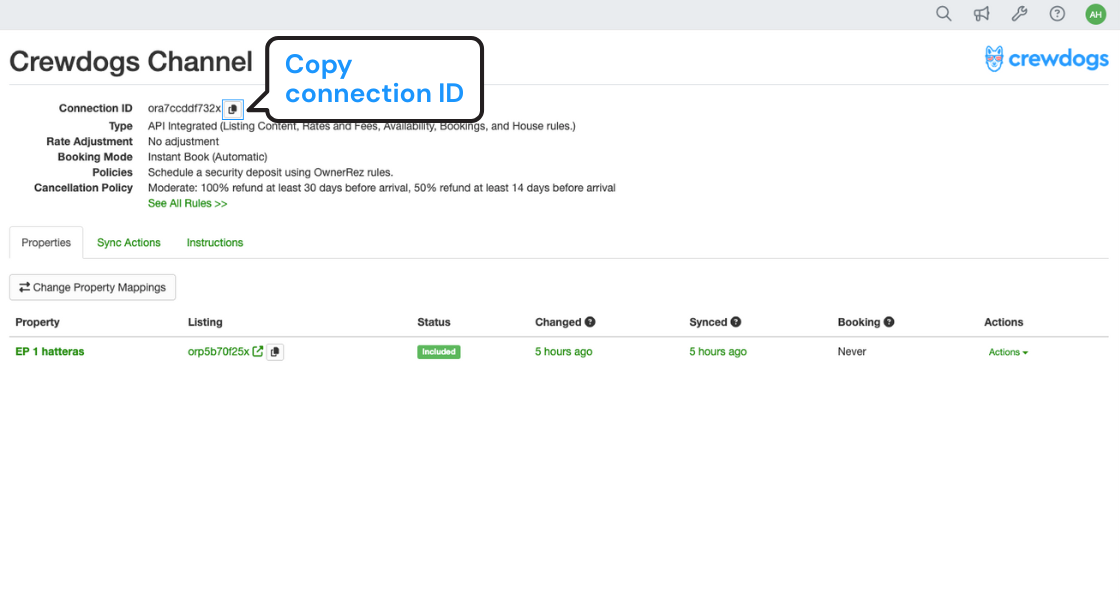Switch to the Sync Actions tab
The image size is (1120, 600).
pos(129,243)
